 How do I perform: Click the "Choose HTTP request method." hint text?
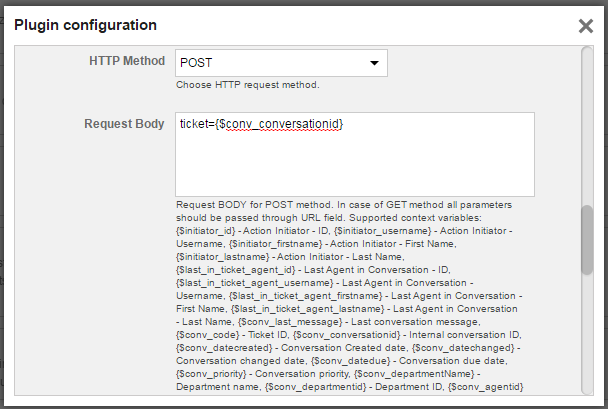(x=247, y=85)
